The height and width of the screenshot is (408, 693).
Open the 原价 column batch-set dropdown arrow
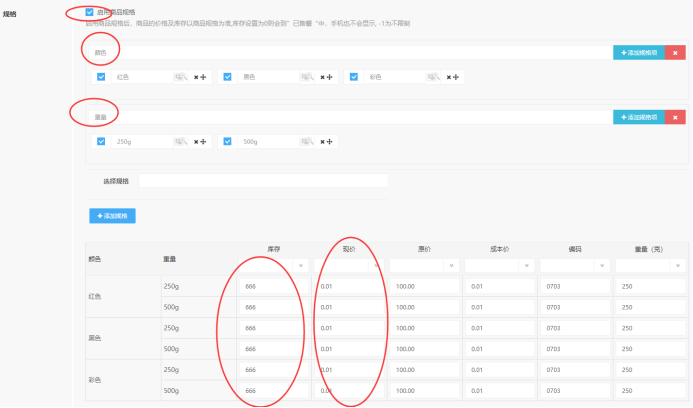377,266
